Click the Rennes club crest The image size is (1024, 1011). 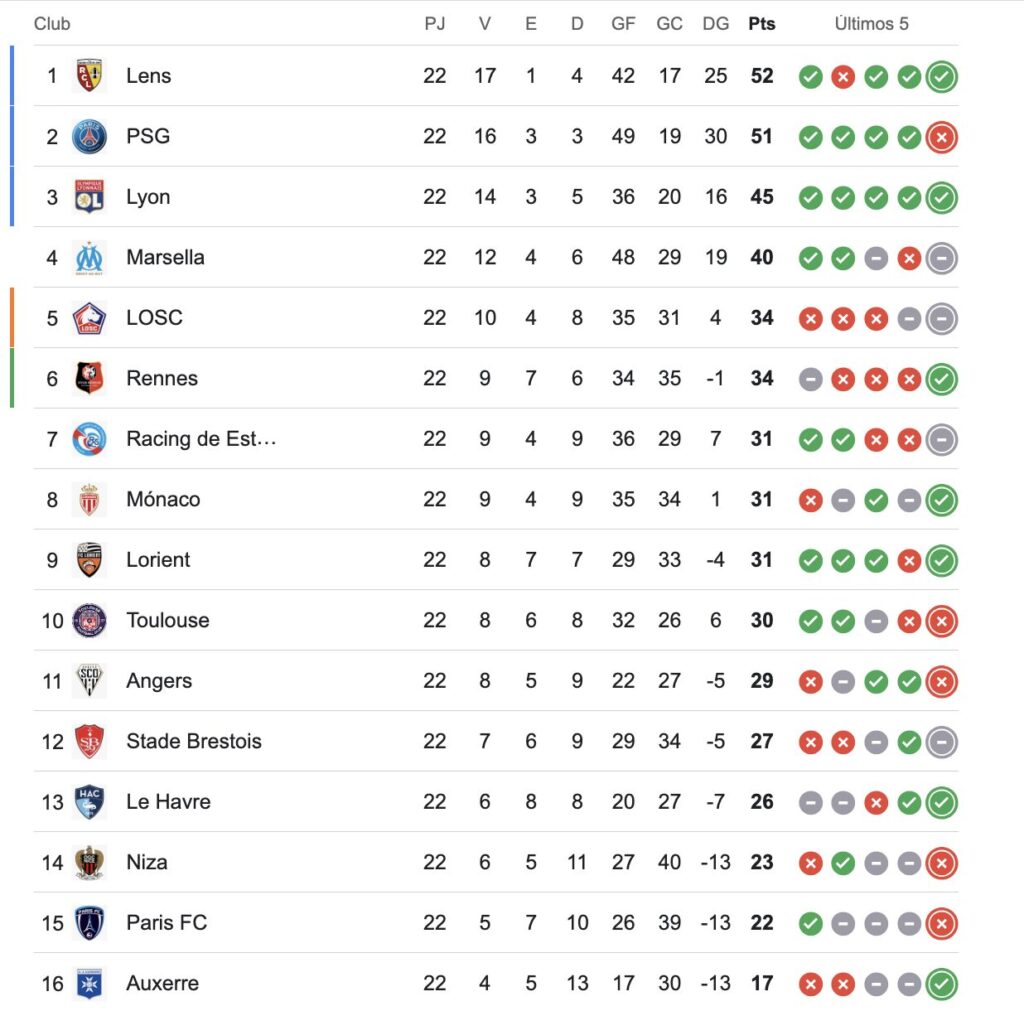[x=89, y=378]
